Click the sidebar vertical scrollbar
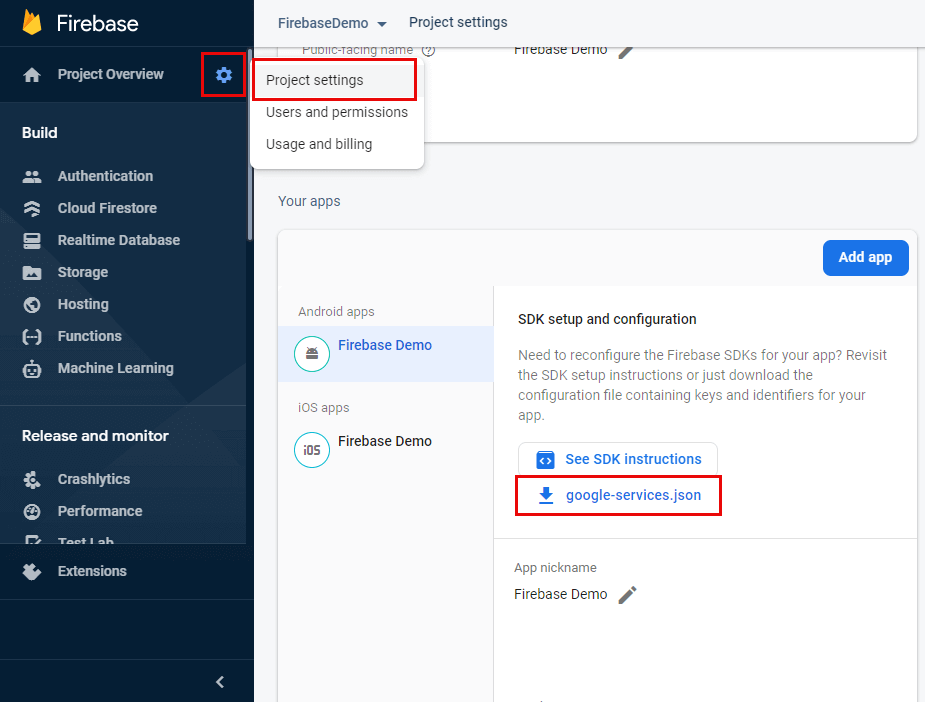Screen dimensions: 925x702 250,145
